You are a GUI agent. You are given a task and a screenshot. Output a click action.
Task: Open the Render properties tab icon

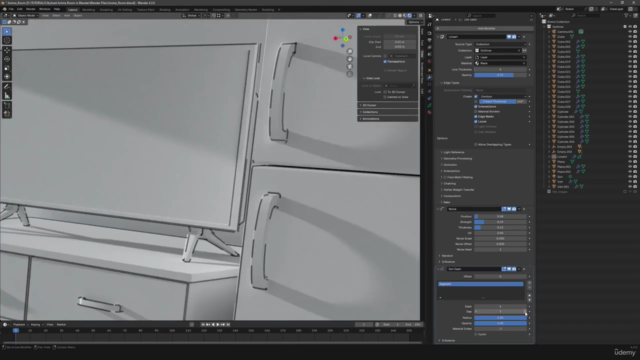coord(429,33)
